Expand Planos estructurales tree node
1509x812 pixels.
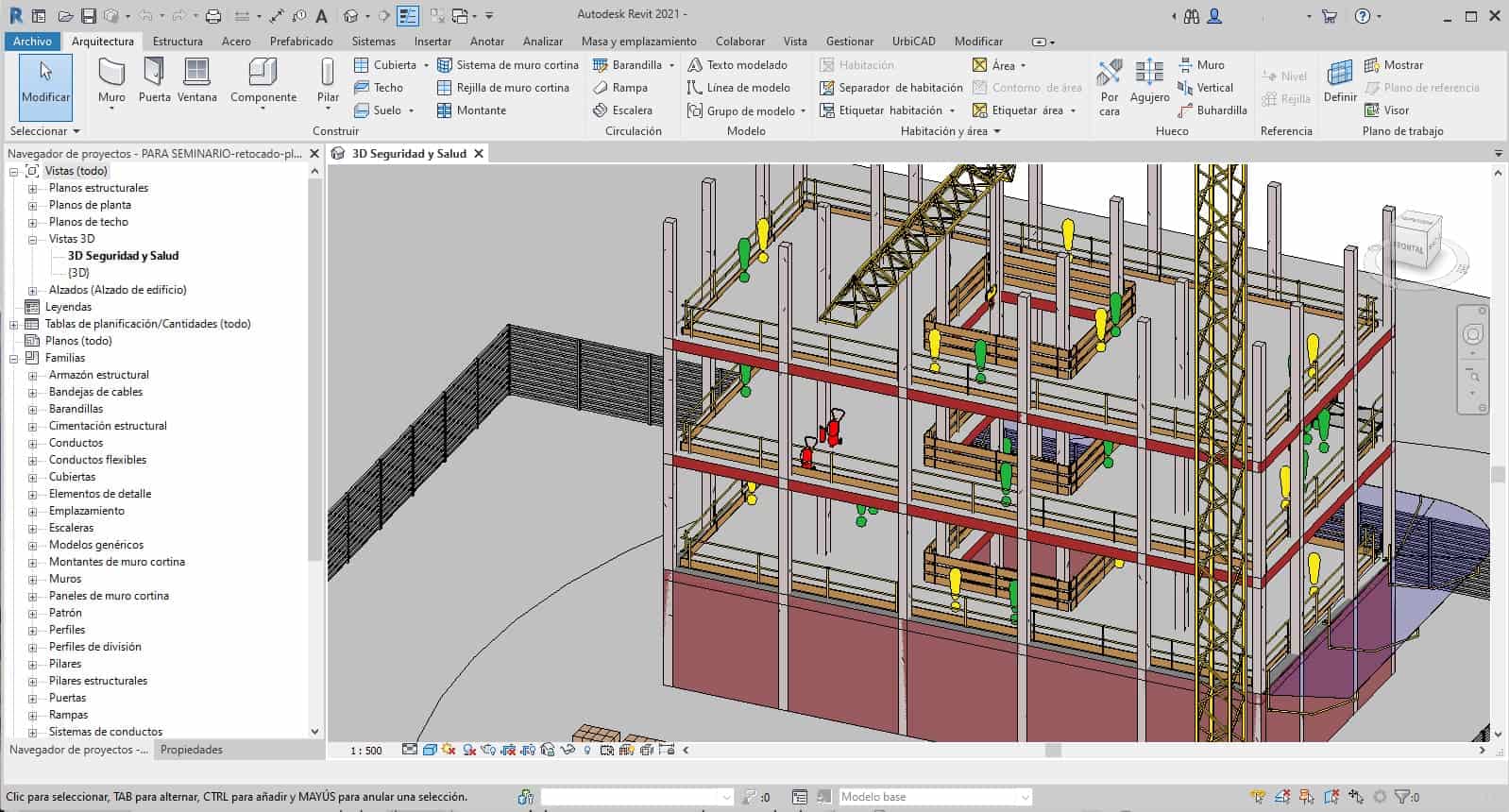[x=32, y=188]
